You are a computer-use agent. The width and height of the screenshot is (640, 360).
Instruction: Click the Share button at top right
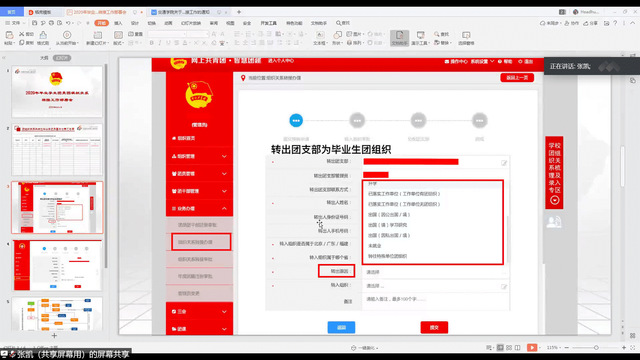(x=591, y=23)
